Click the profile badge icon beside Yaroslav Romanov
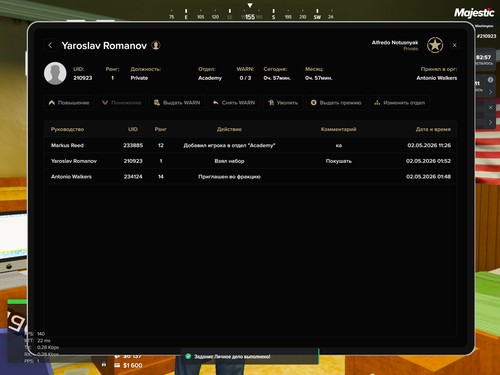This screenshot has height=375, width=500. tap(156, 45)
